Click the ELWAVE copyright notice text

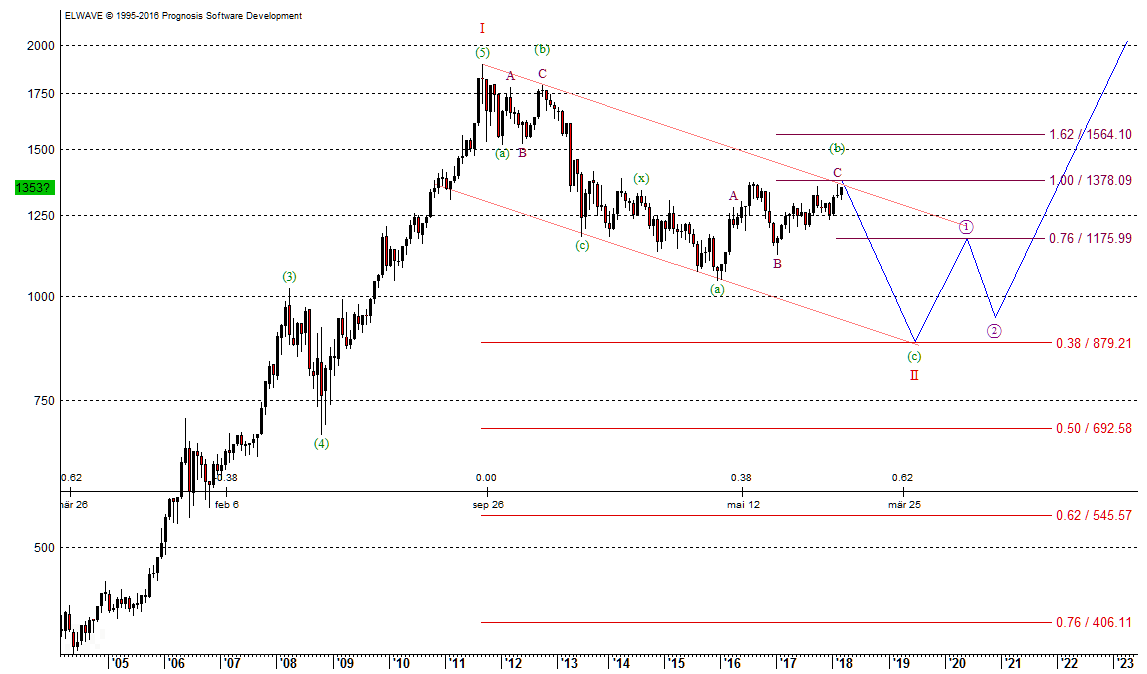click(x=183, y=15)
